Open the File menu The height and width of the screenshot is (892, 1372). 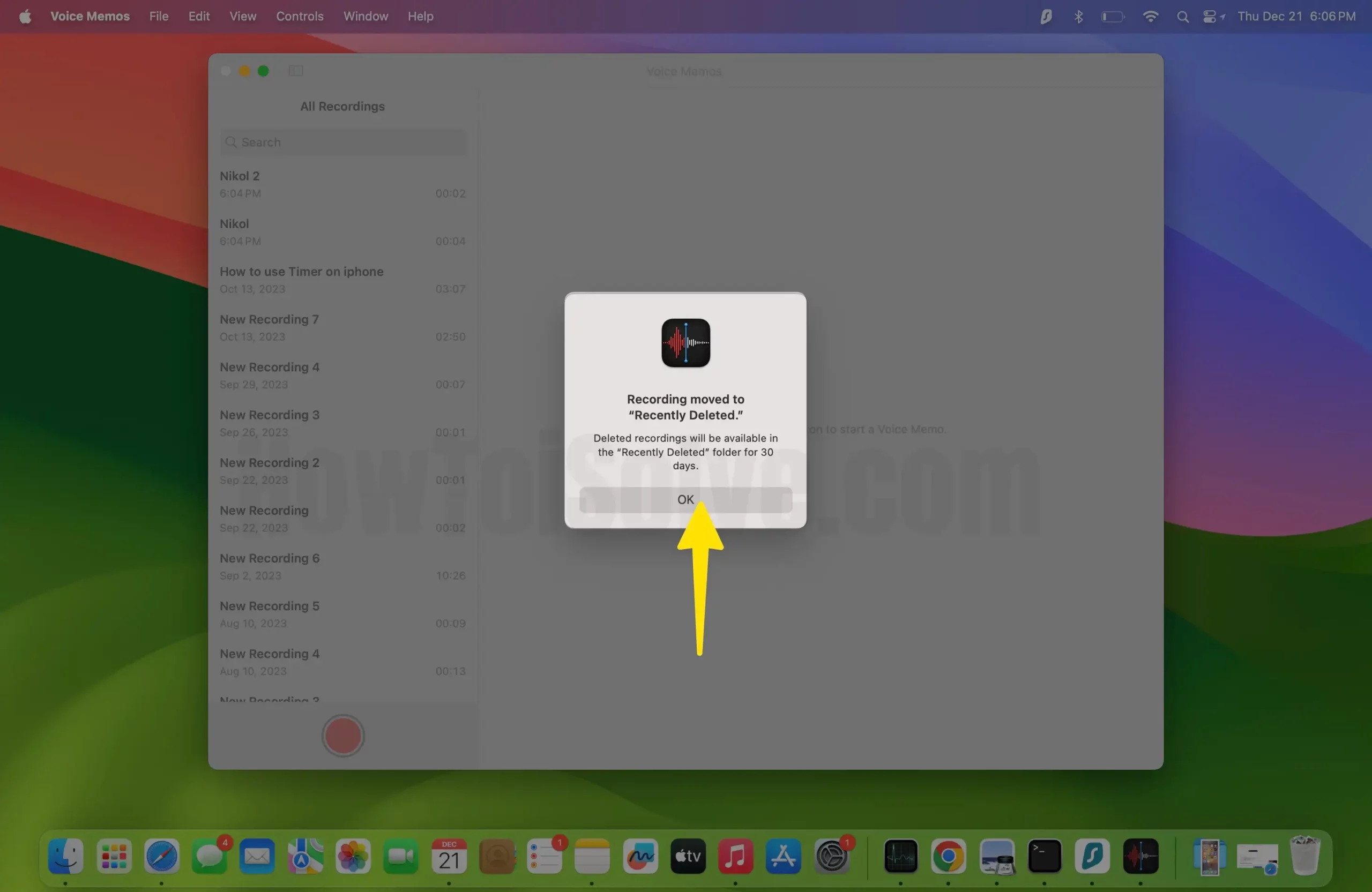tap(159, 16)
